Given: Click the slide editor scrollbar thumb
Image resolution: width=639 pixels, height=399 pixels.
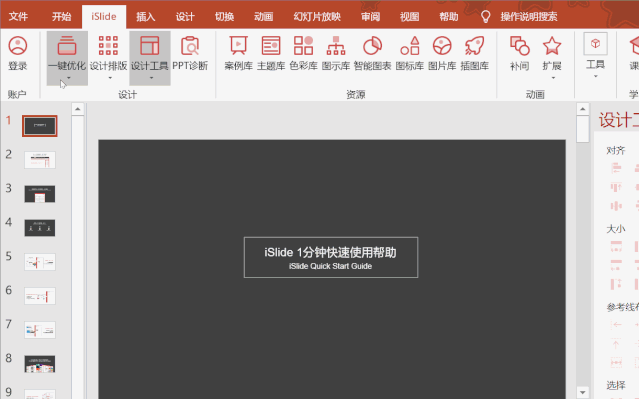Looking at the screenshot, I should [583, 129].
